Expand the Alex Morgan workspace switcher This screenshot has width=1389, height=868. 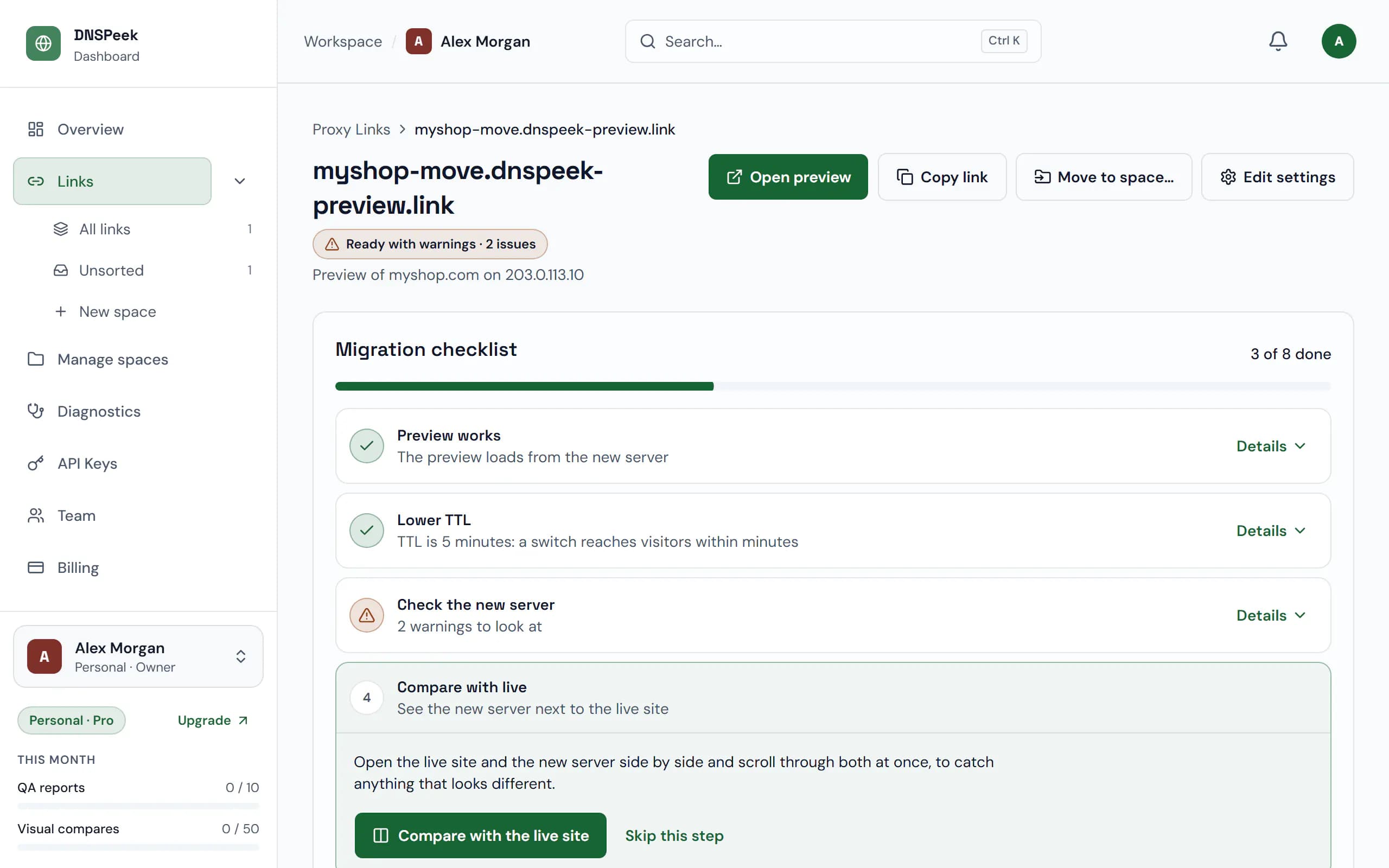pos(138,656)
